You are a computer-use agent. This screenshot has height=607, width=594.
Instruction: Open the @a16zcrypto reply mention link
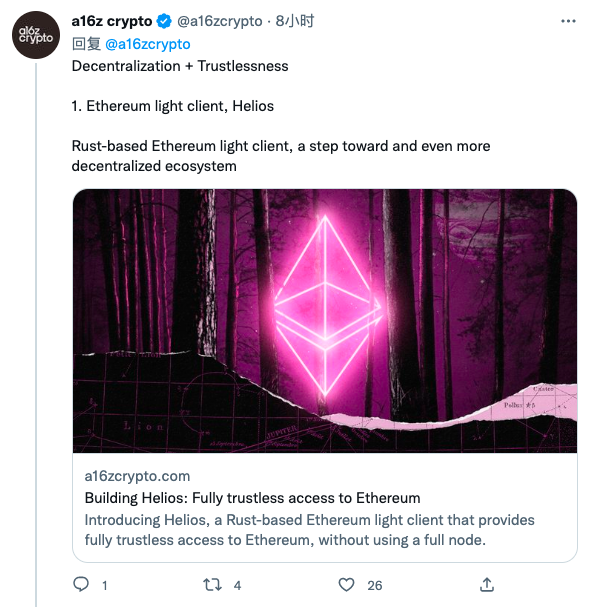coord(148,44)
